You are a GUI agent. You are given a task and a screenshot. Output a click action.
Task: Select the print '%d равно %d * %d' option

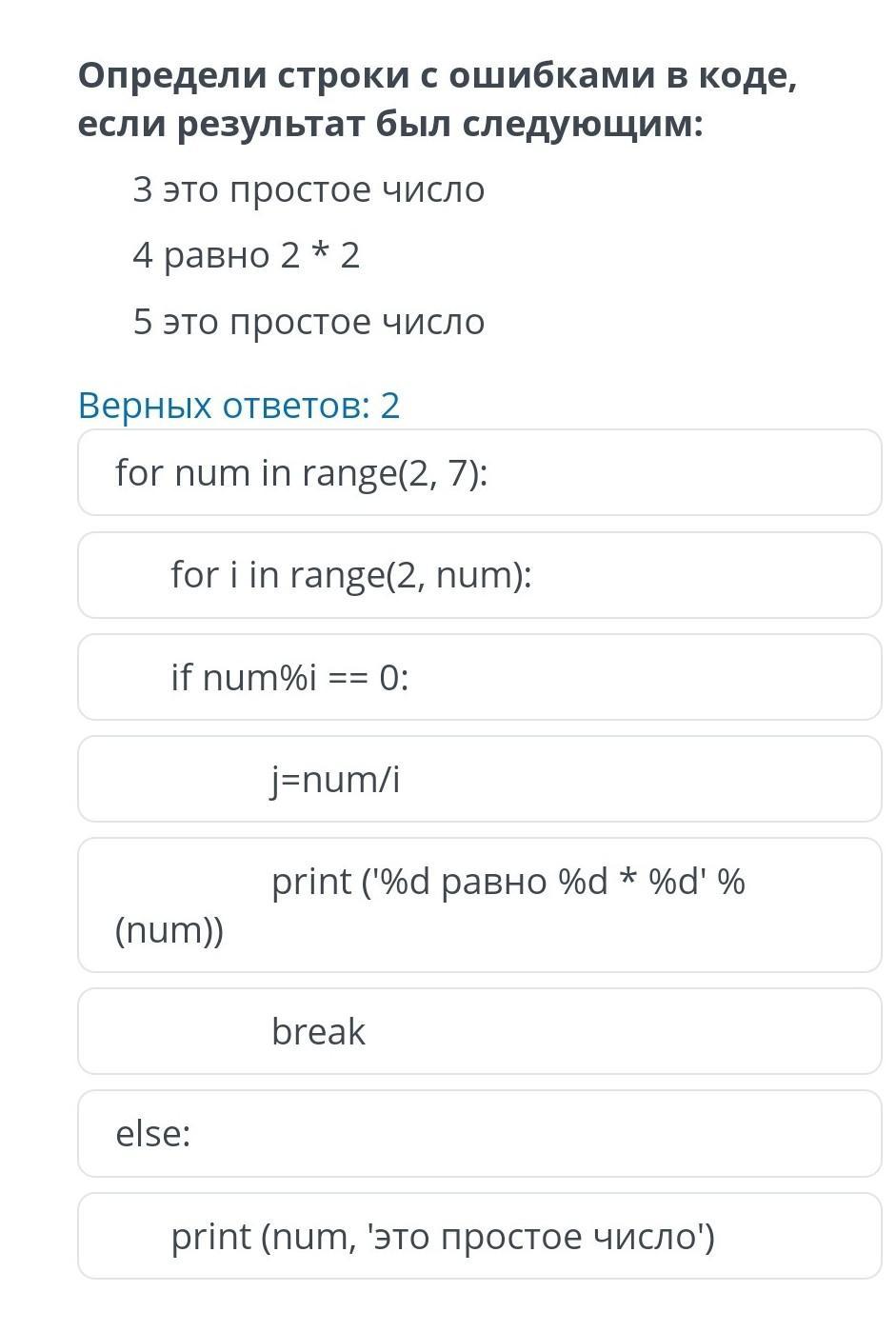[x=479, y=905]
